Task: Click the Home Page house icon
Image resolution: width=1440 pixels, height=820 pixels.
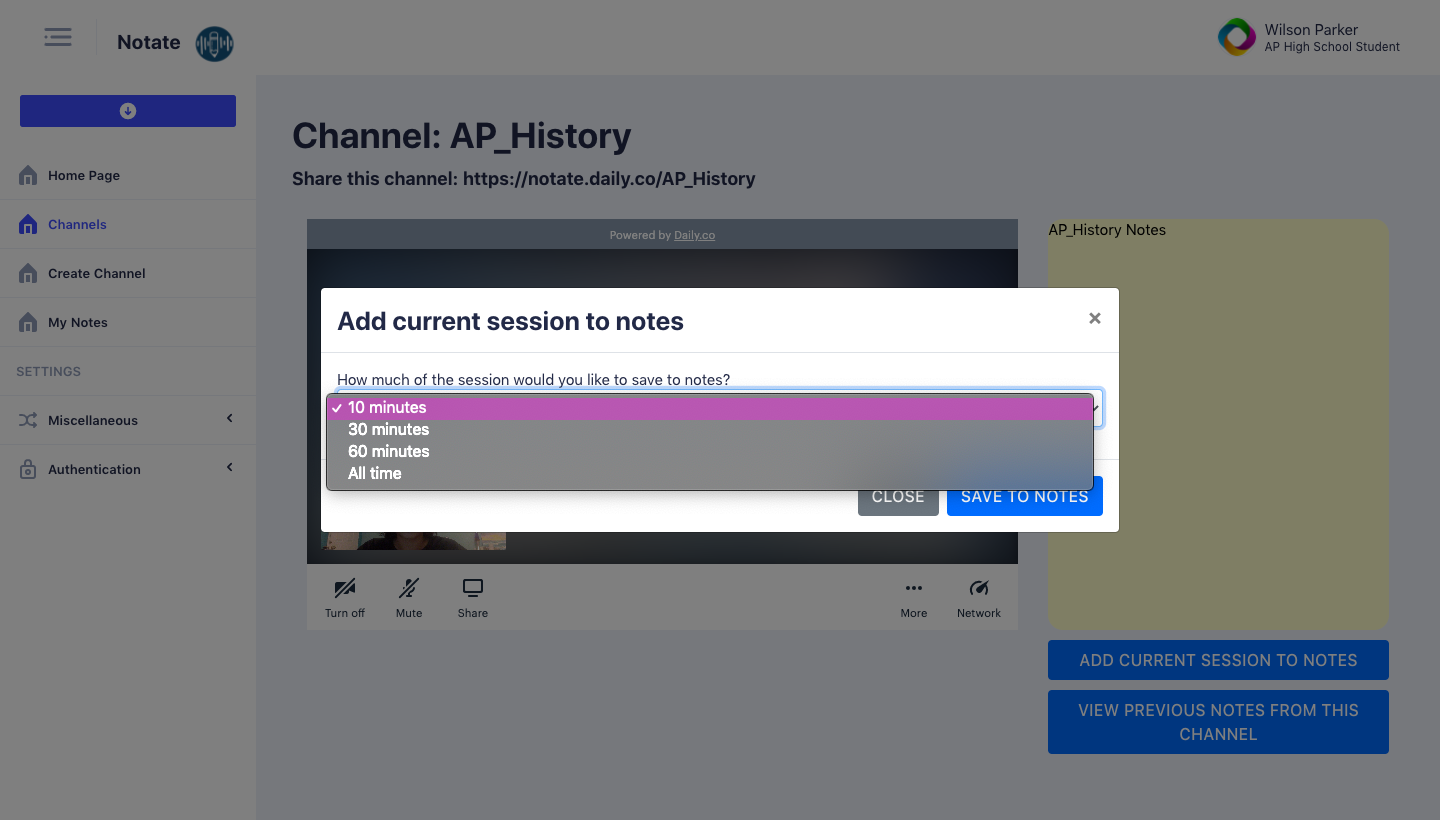Action: click(x=28, y=175)
